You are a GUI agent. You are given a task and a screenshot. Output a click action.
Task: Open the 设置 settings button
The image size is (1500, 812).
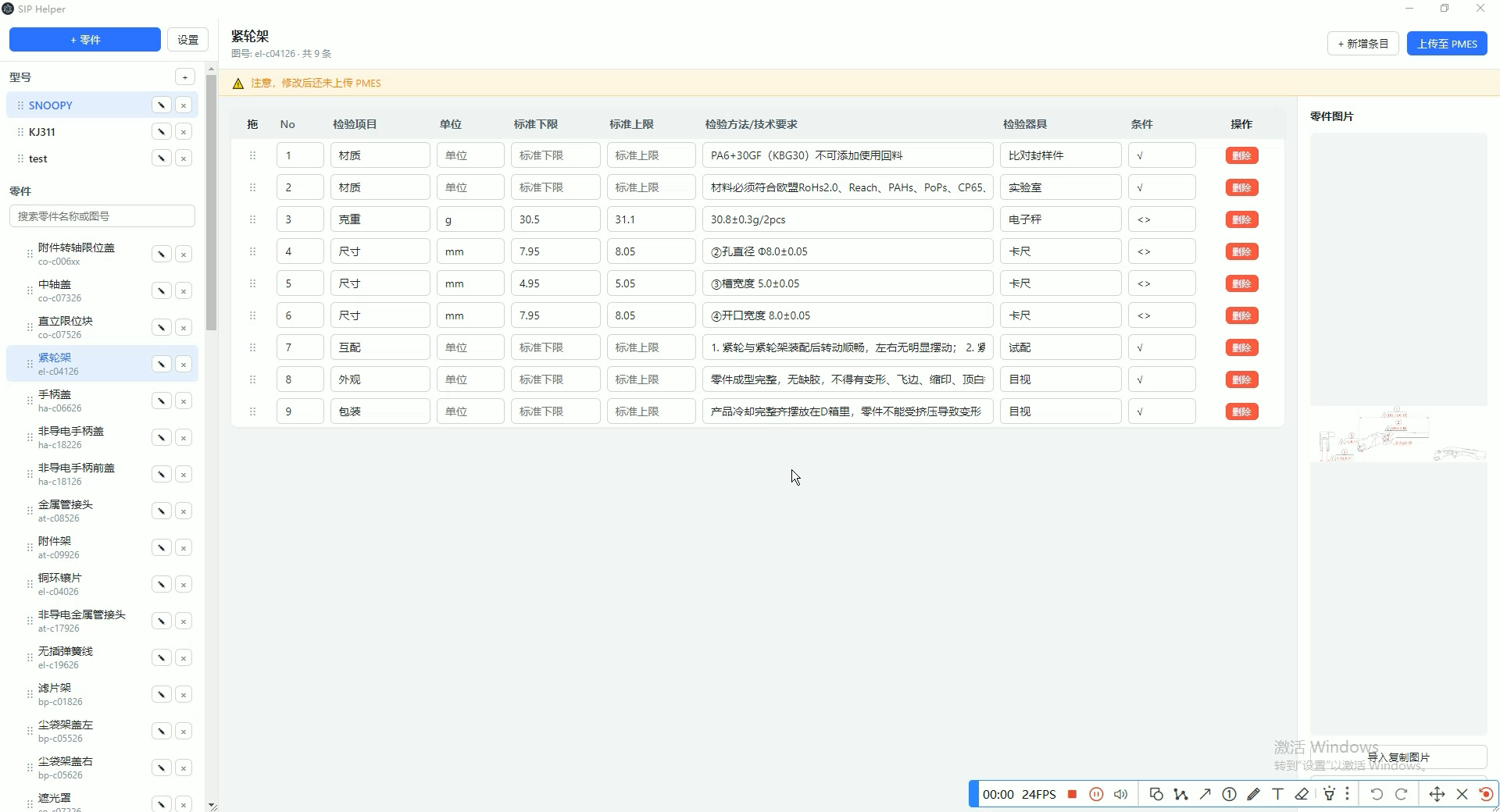tap(187, 40)
